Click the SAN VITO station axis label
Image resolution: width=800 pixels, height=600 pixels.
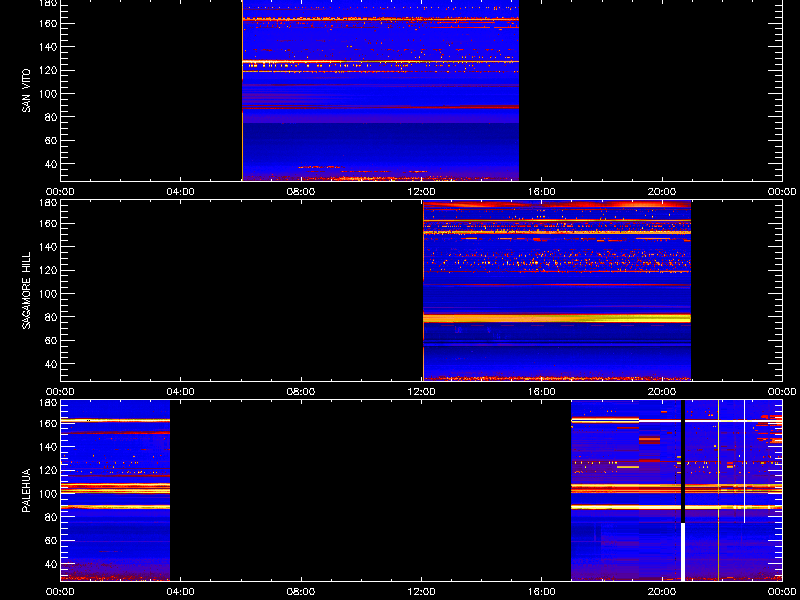[26, 91]
